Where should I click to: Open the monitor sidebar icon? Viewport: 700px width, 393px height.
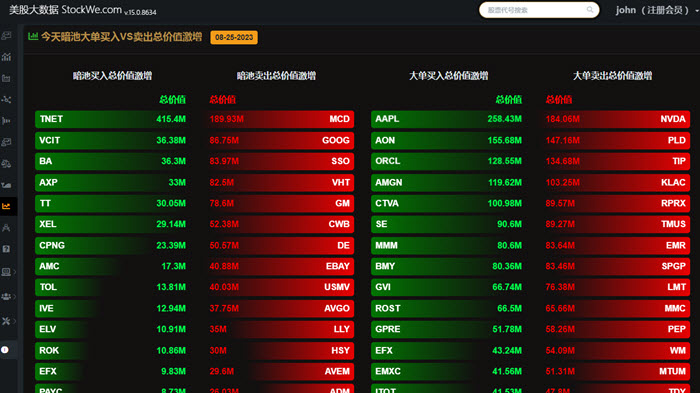[x=6, y=272]
